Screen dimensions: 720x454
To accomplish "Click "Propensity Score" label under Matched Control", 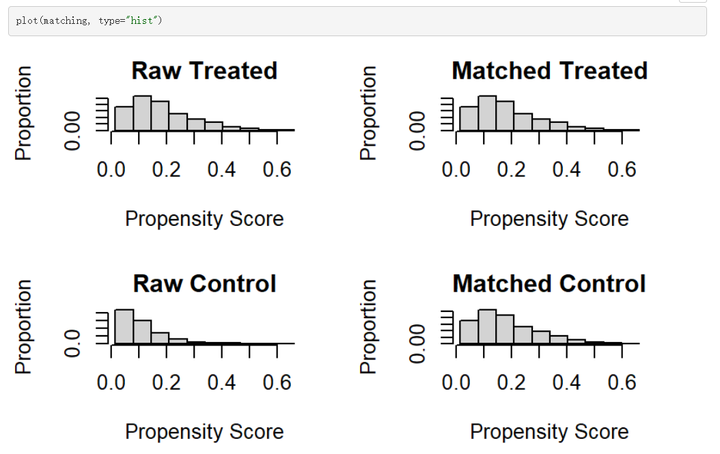I will pyautogui.click(x=549, y=432).
